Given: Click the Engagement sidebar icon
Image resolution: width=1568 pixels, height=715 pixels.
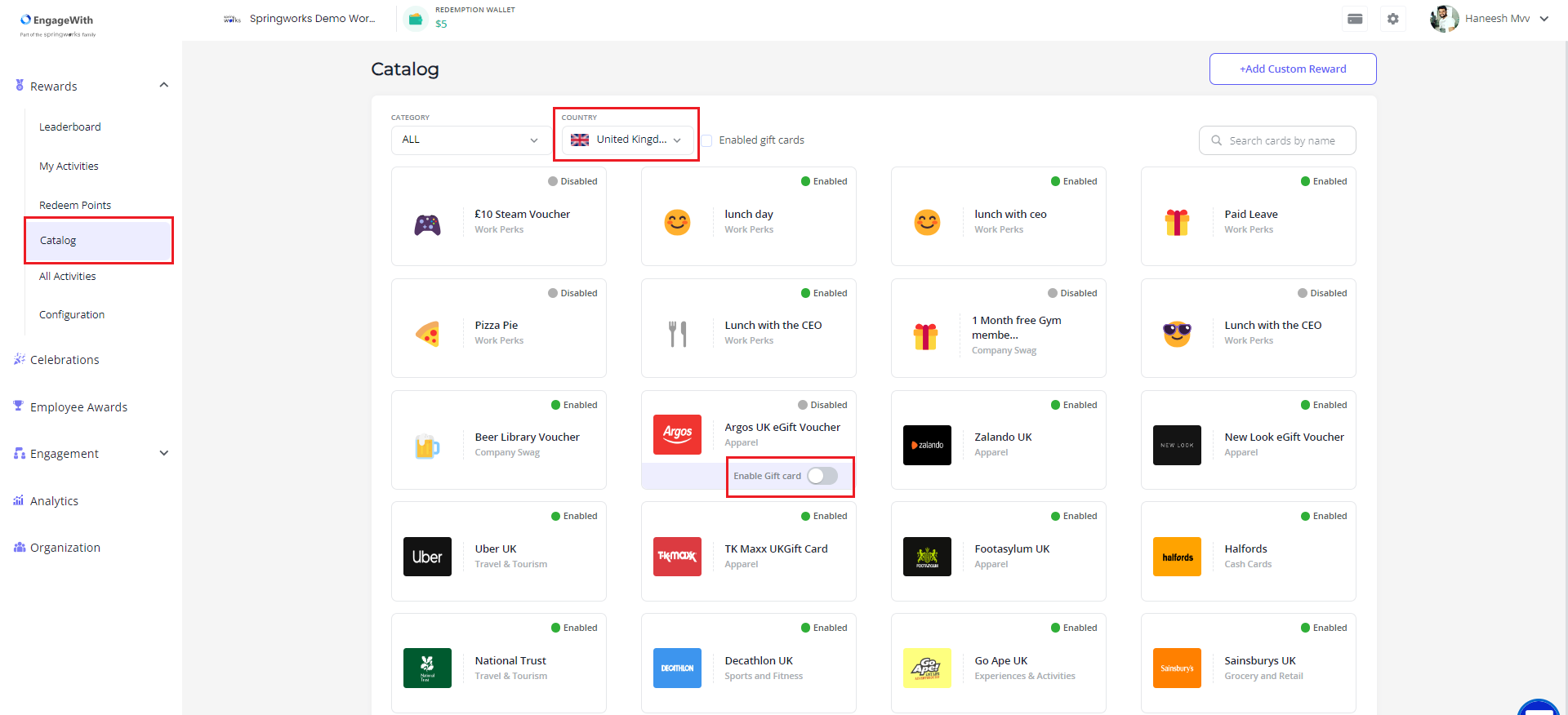Looking at the screenshot, I should pos(20,453).
